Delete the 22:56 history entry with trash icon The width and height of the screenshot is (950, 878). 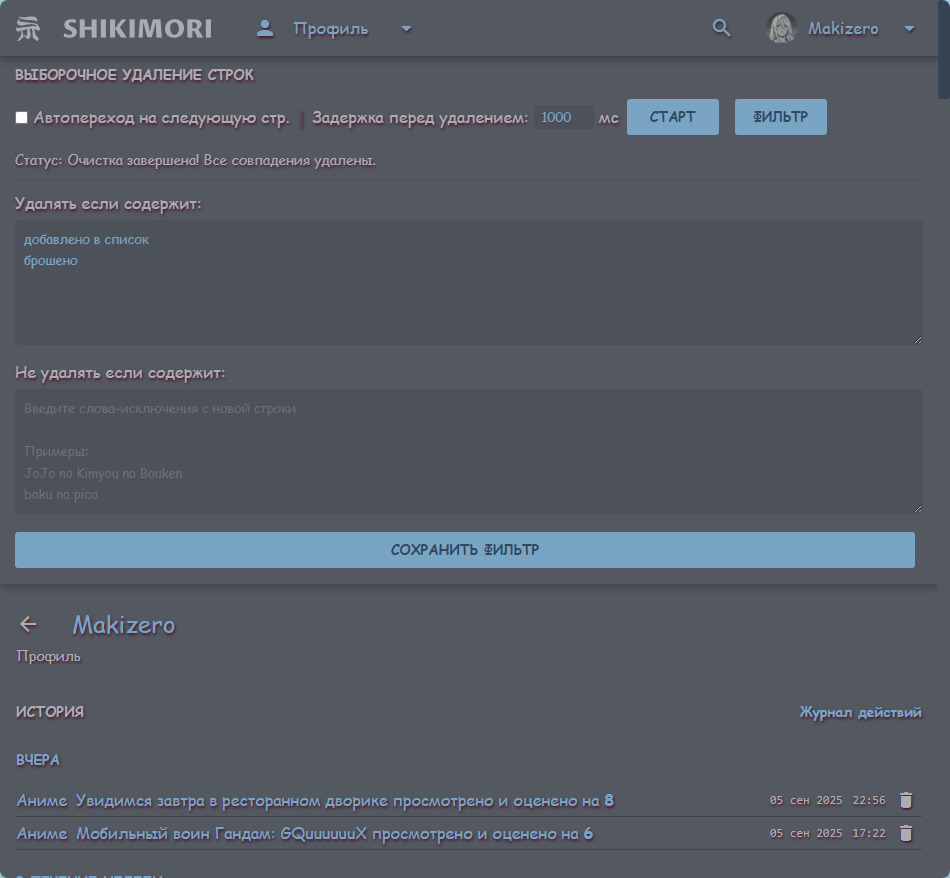[x=906, y=800]
